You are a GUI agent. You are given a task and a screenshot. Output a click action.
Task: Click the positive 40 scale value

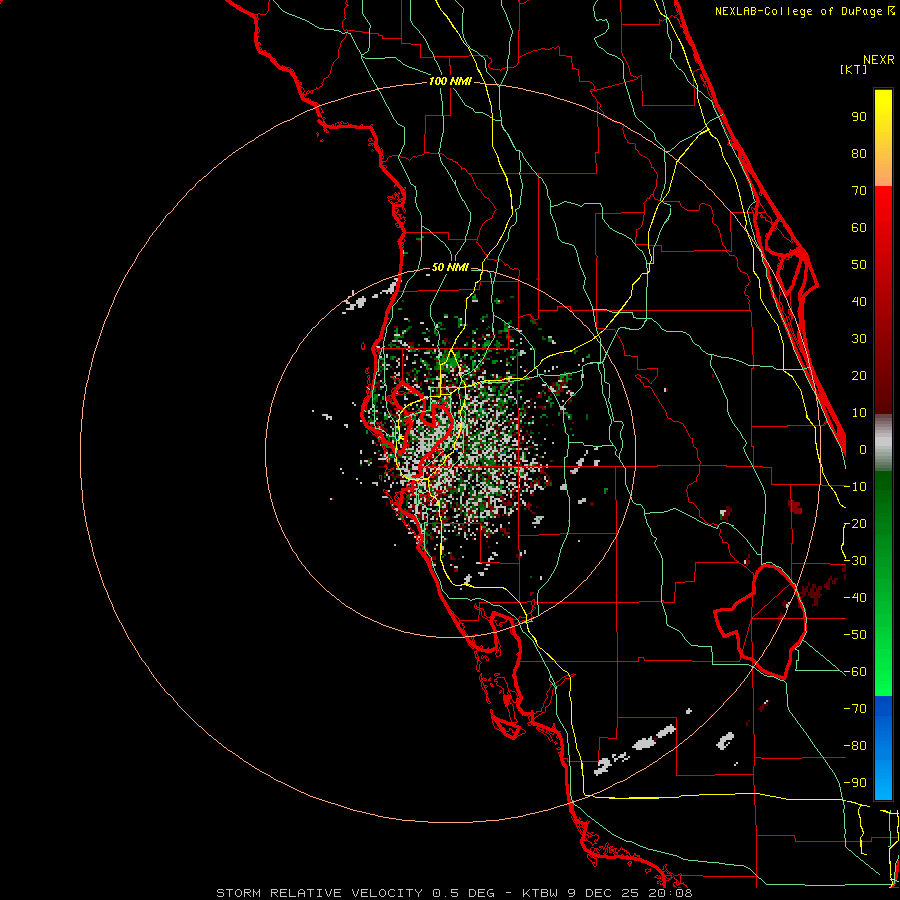pyautogui.click(x=859, y=301)
